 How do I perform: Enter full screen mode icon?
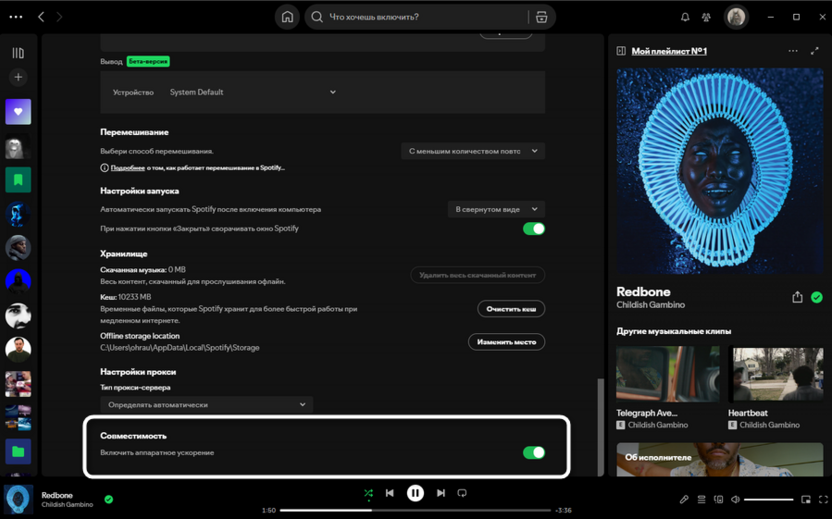[x=823, y=499]
